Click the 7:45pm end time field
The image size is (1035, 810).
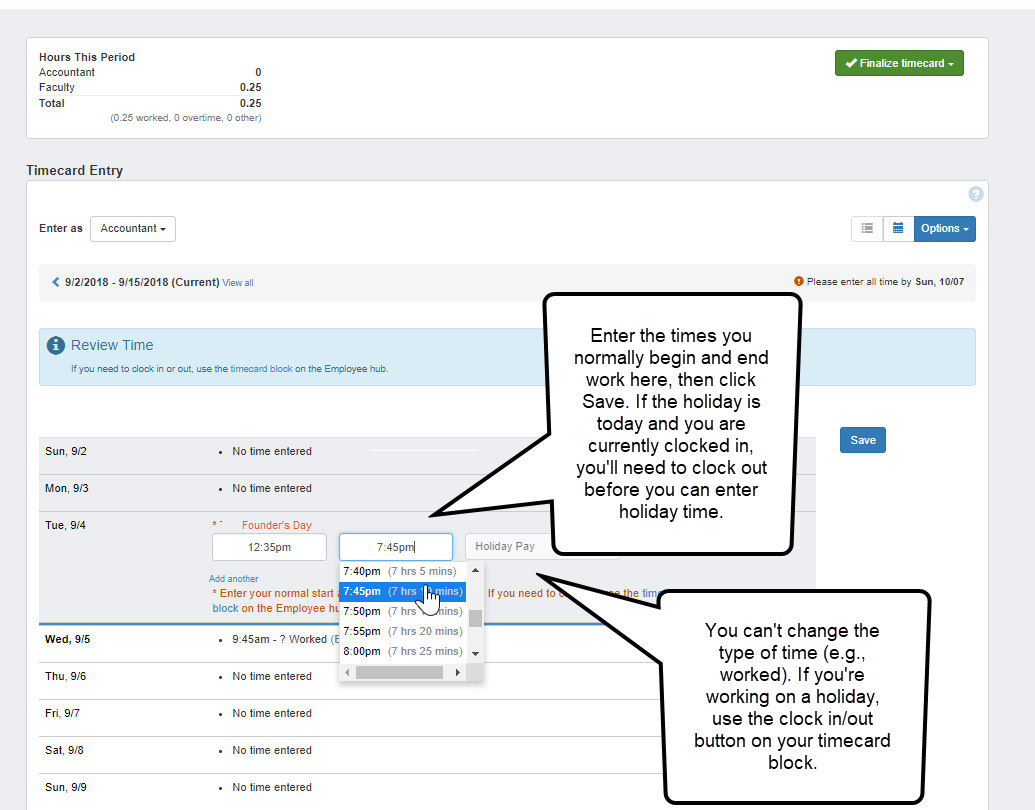396,547
